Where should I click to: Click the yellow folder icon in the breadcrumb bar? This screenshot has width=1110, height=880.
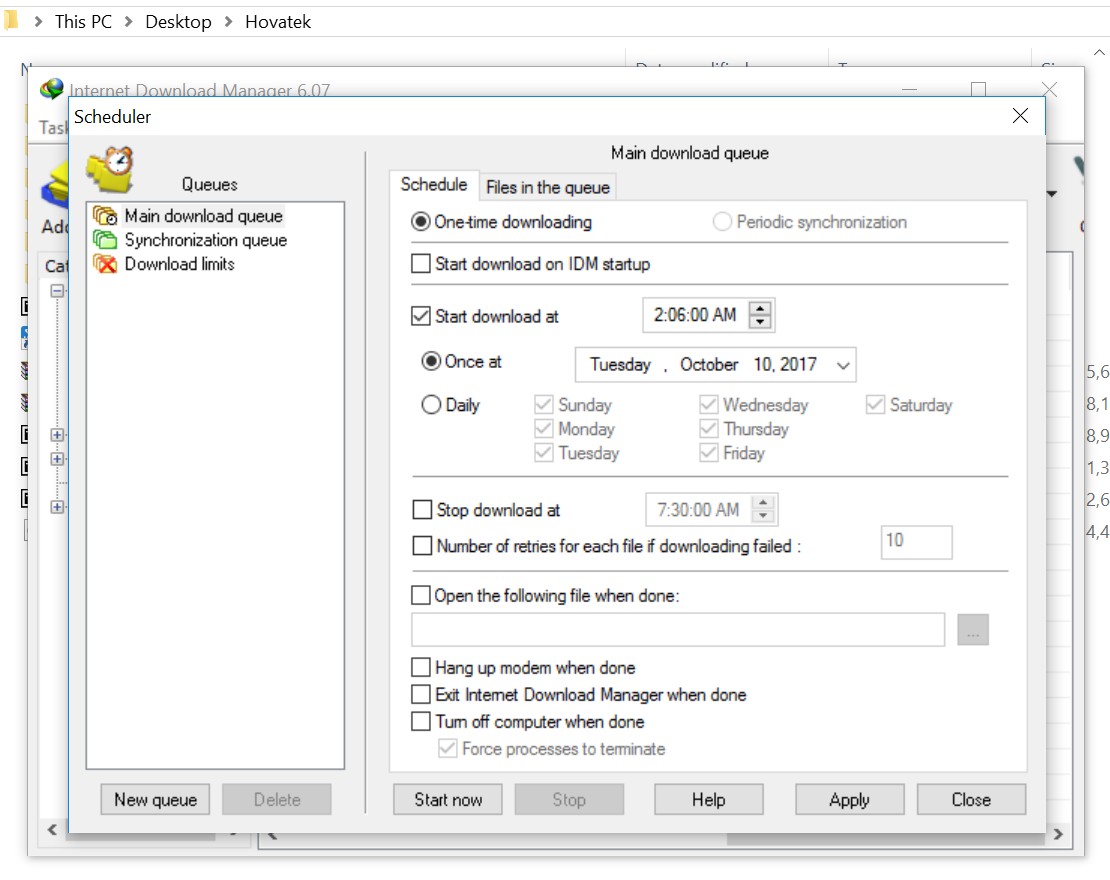pos(11,20)
